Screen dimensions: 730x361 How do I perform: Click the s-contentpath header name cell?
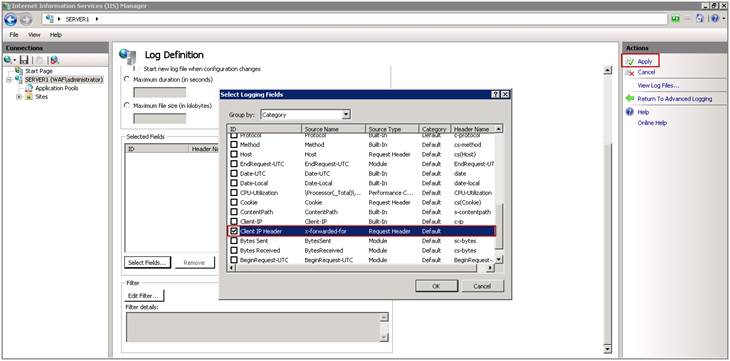tap(472, 212)
